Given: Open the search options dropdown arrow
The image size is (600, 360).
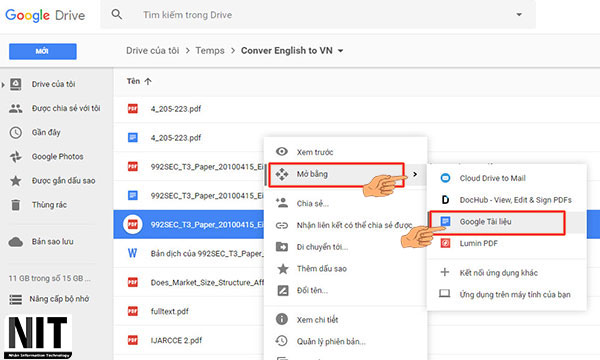Looking at the screenshot, I should click(519, 15).
